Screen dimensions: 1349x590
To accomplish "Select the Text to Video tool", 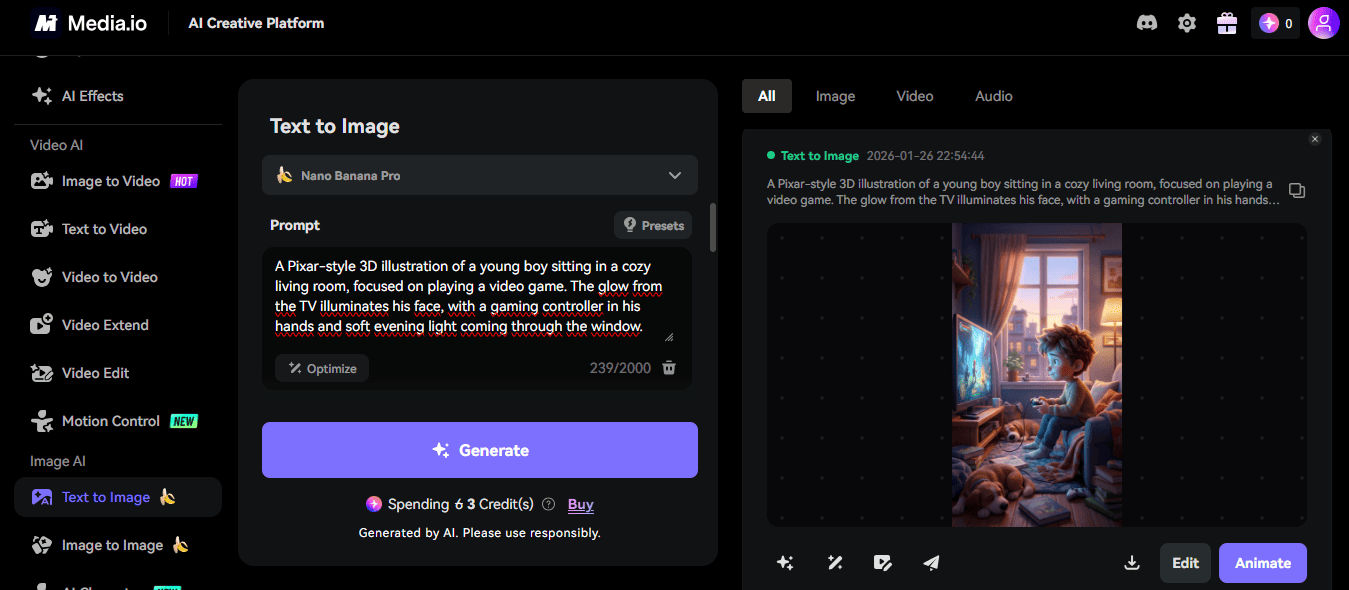I will click(x=106, y=228).
